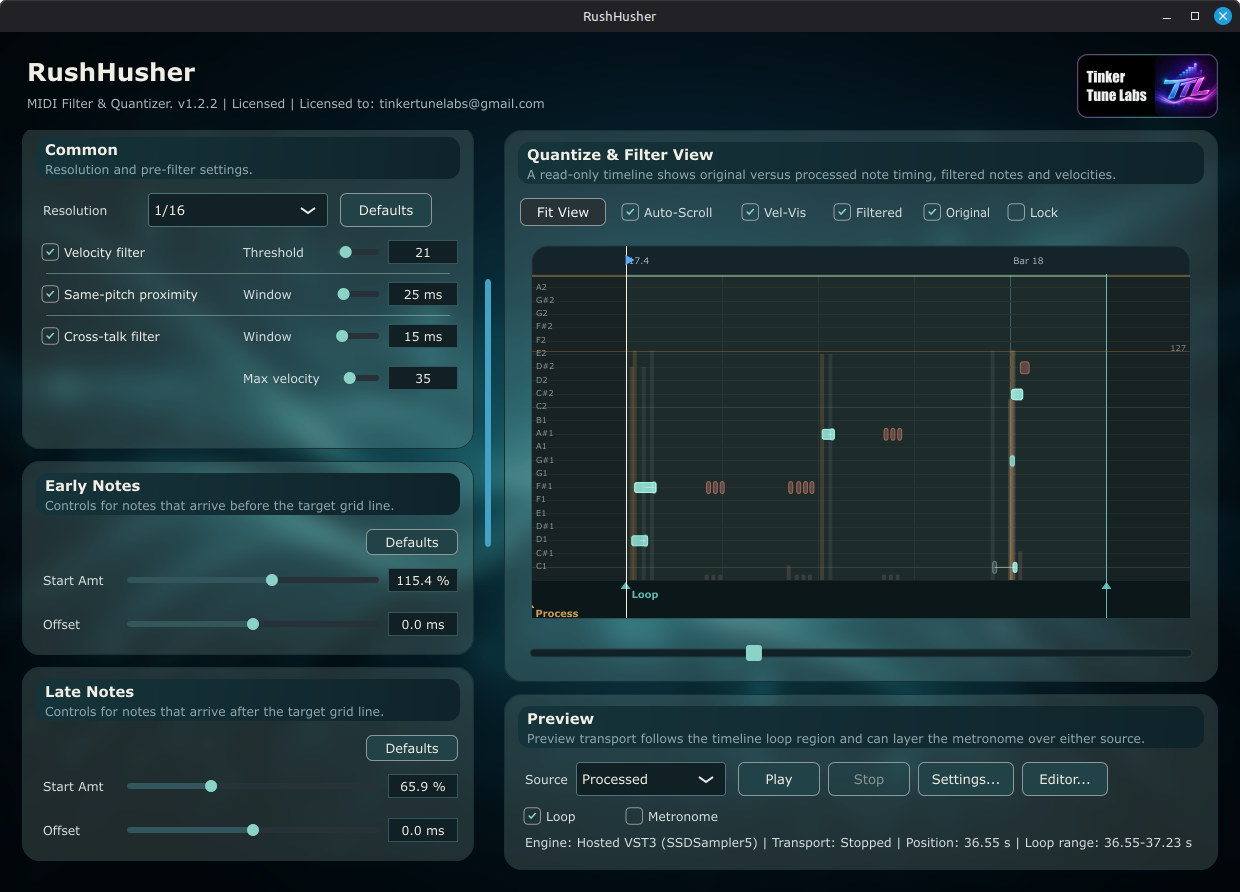The height and width of the screenshot is (892, 1240).
Task: Click the Threshold value field showing 21
Action: (x=423, y=252)
